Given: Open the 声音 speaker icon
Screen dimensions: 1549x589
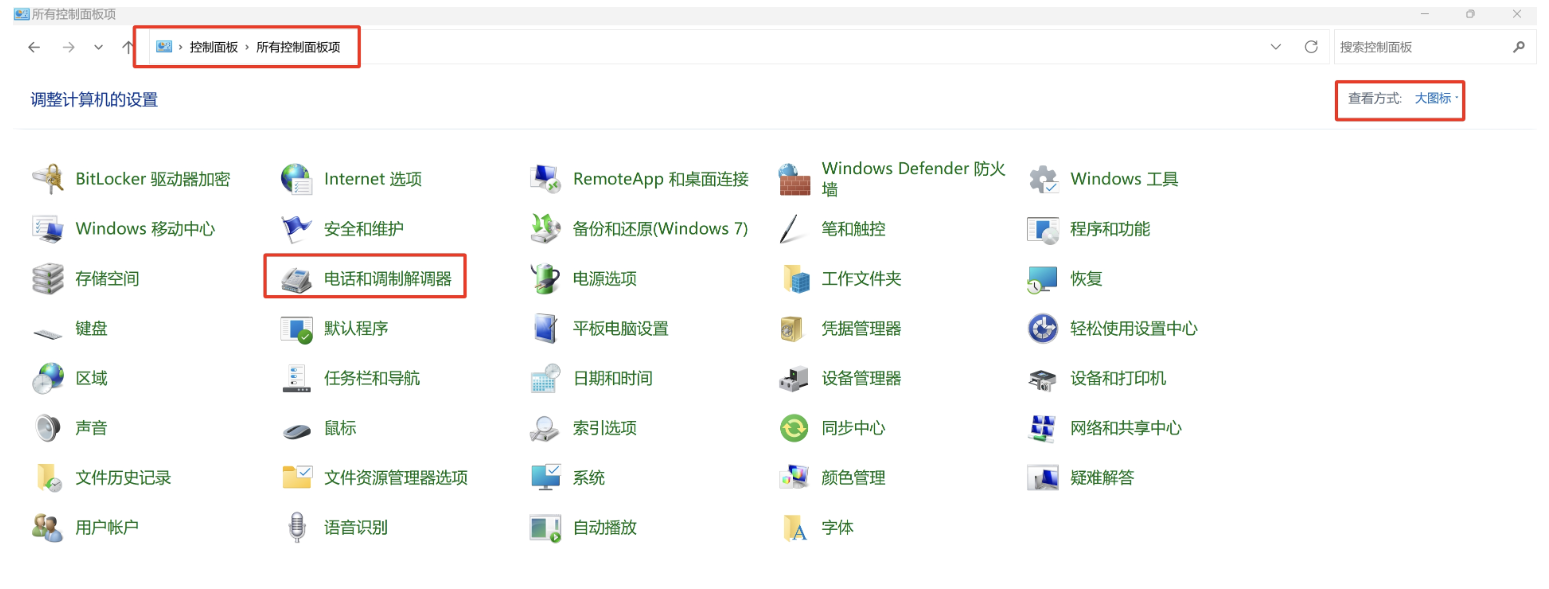Looking at the screenshot, I should pos(47,428).
